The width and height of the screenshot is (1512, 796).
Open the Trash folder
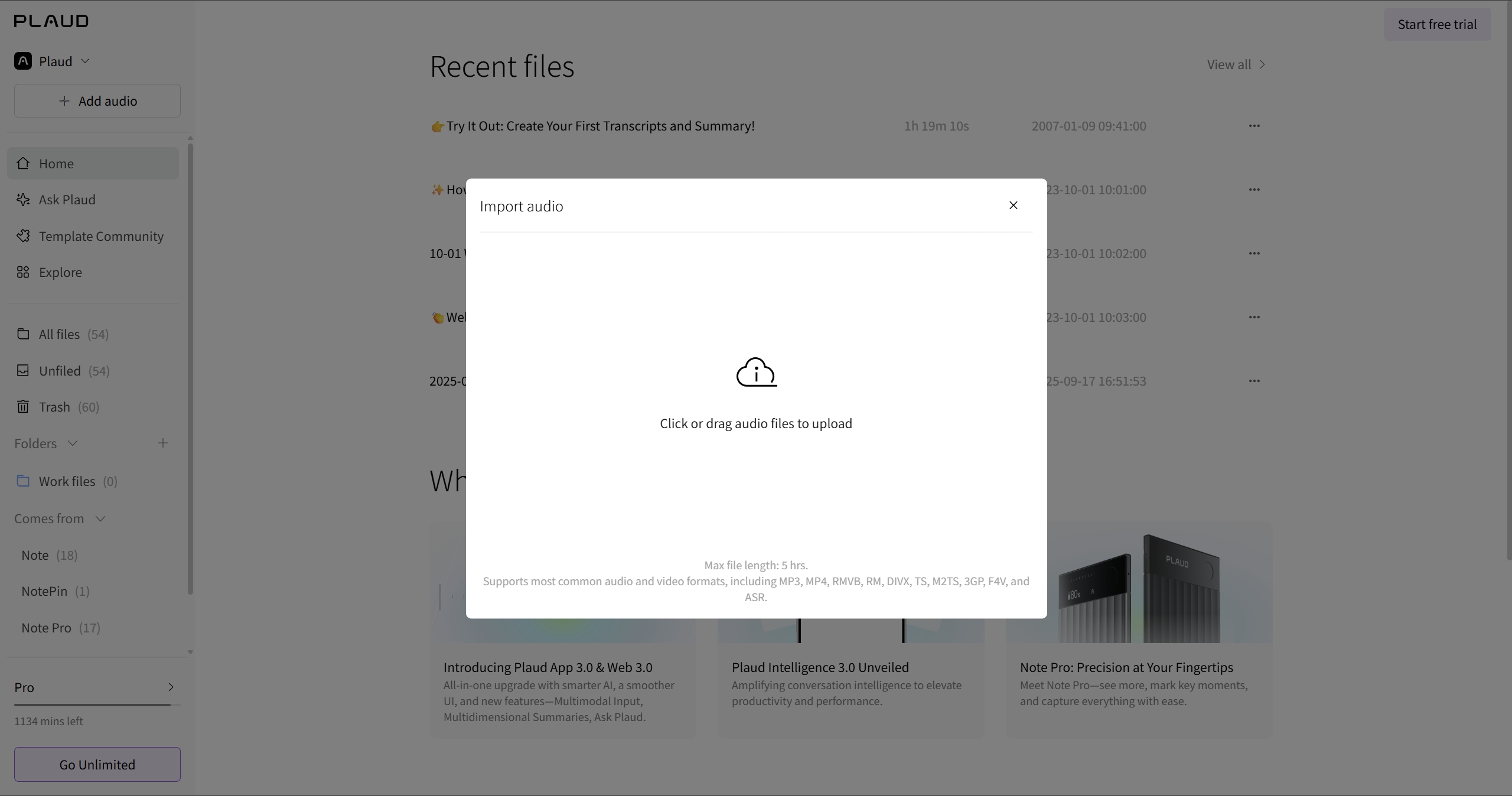tap(93, 407)
